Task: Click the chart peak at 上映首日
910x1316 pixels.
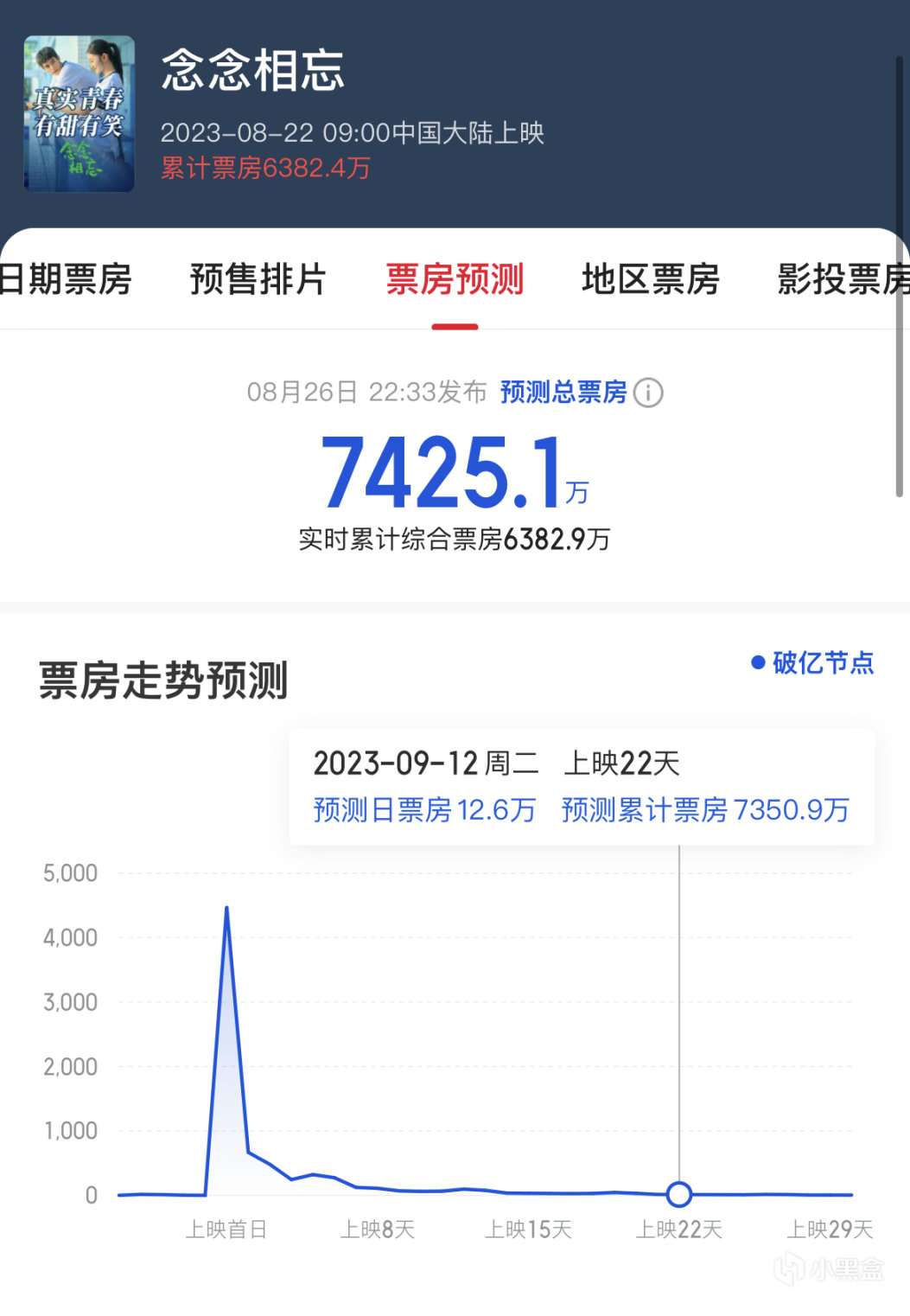Action: [226, 908]
